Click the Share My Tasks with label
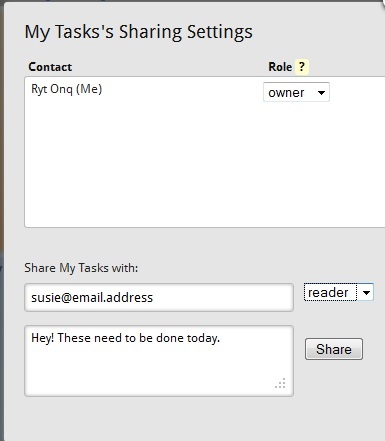Image resolution: width=385 pixels, height=441 pixels. point(81,268)
